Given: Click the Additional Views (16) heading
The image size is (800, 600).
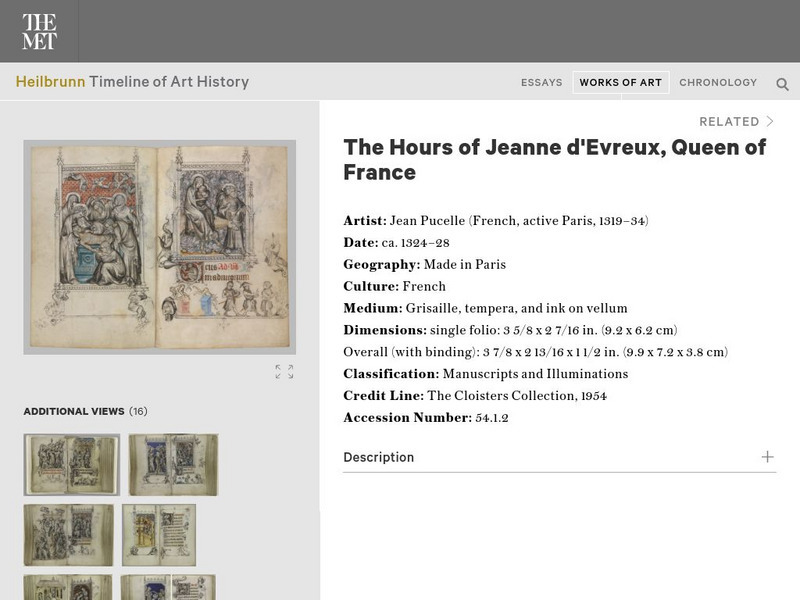Looking at the screenshot, I should point(85,411).
